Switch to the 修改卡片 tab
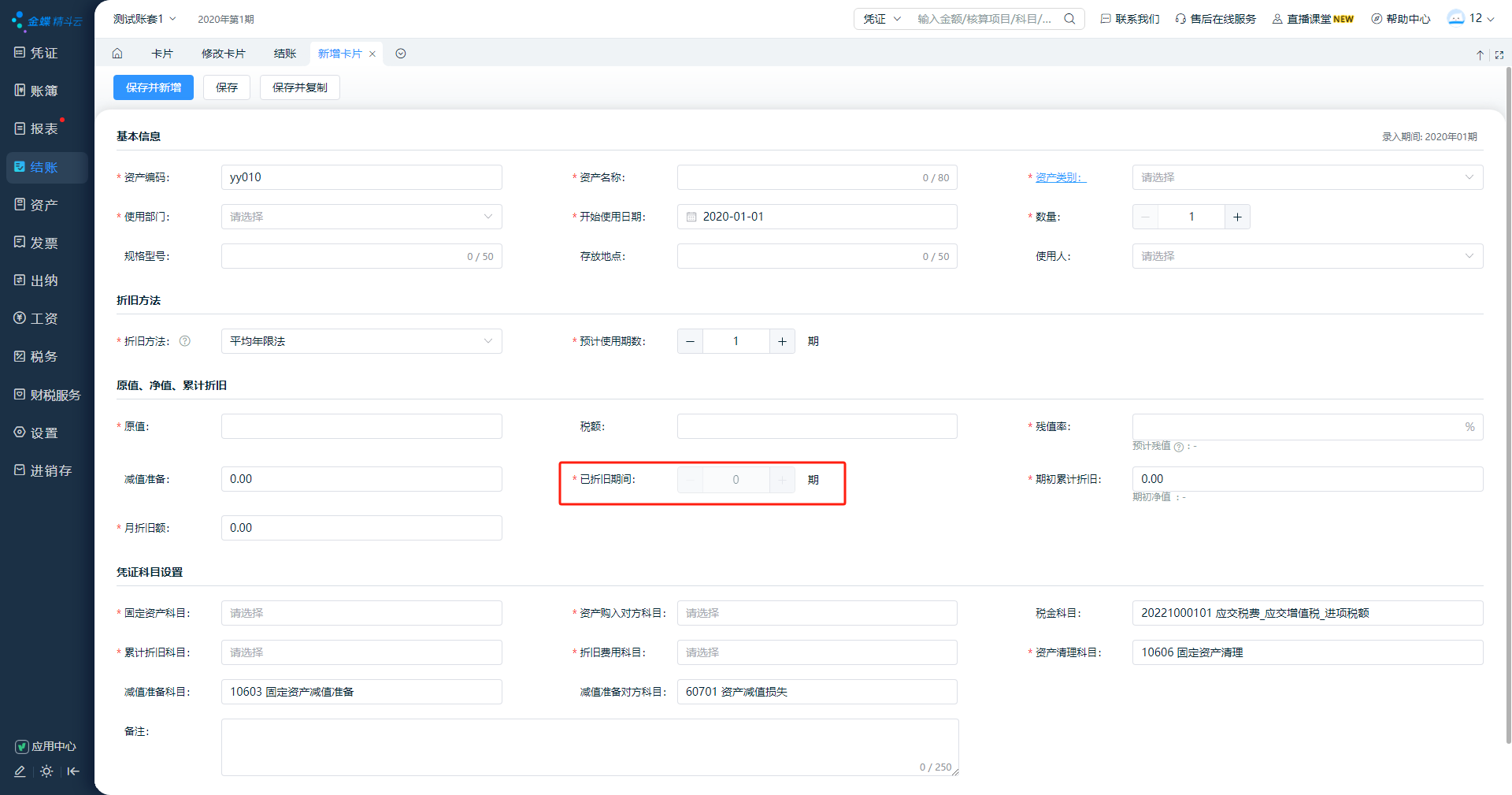Screen dimensions: 1512x795 [223, 54]
